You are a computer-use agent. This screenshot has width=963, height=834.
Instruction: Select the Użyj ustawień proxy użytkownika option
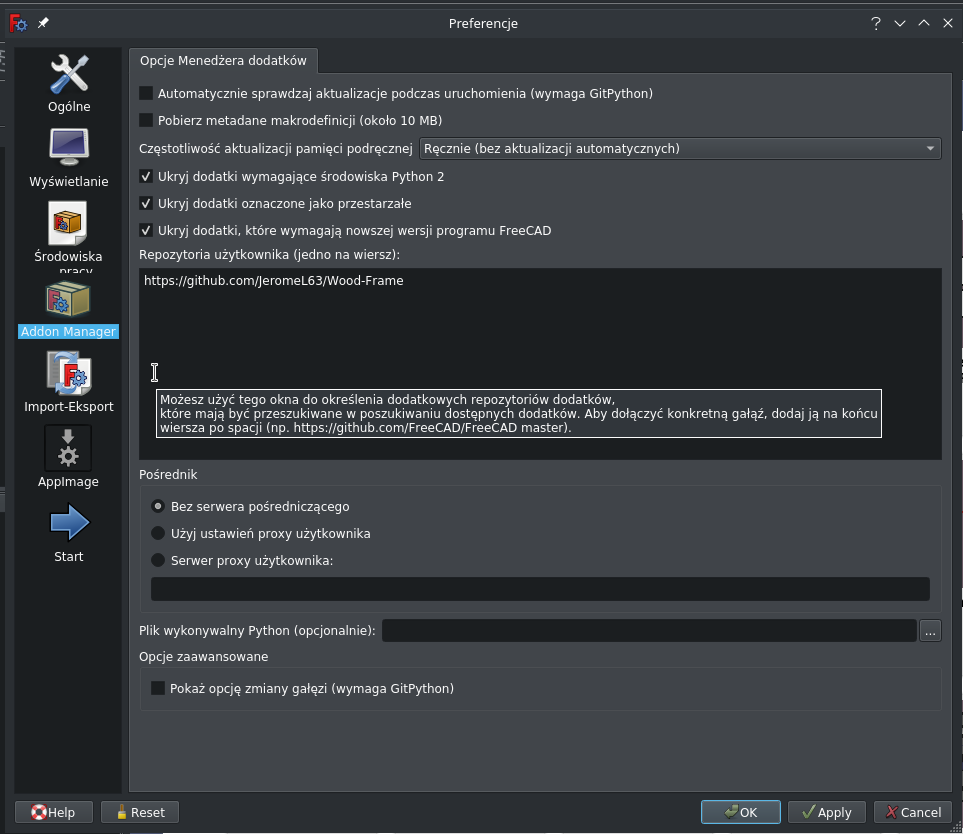(157, 533)
